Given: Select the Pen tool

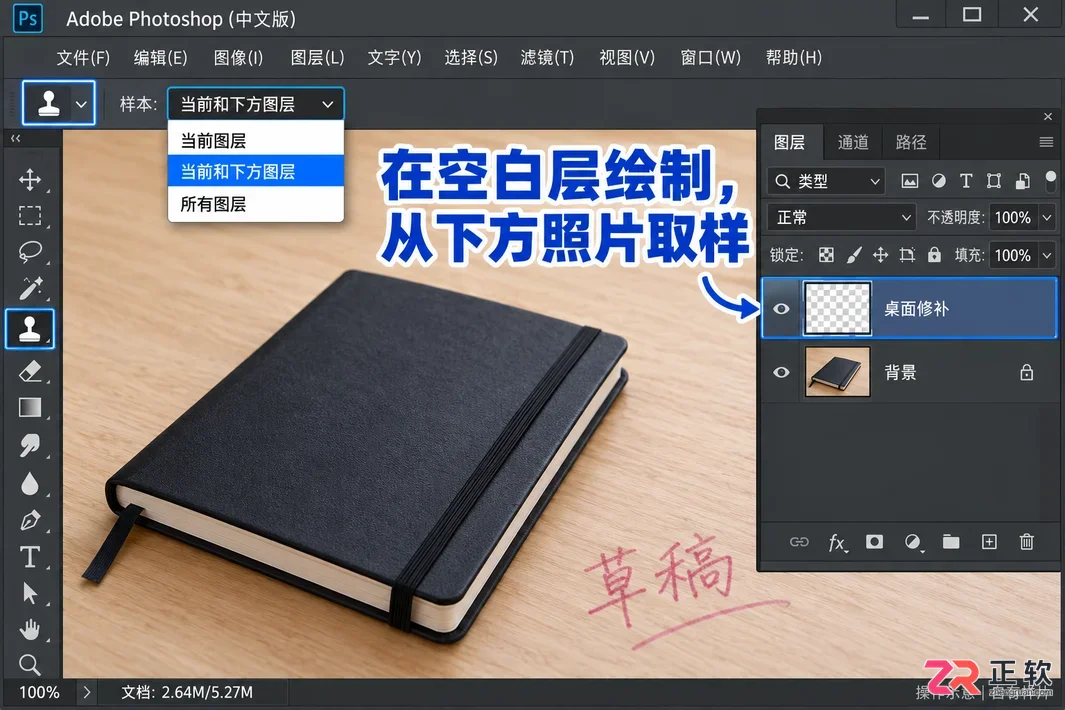Looking at the screenshot, I should pos(29,520).
